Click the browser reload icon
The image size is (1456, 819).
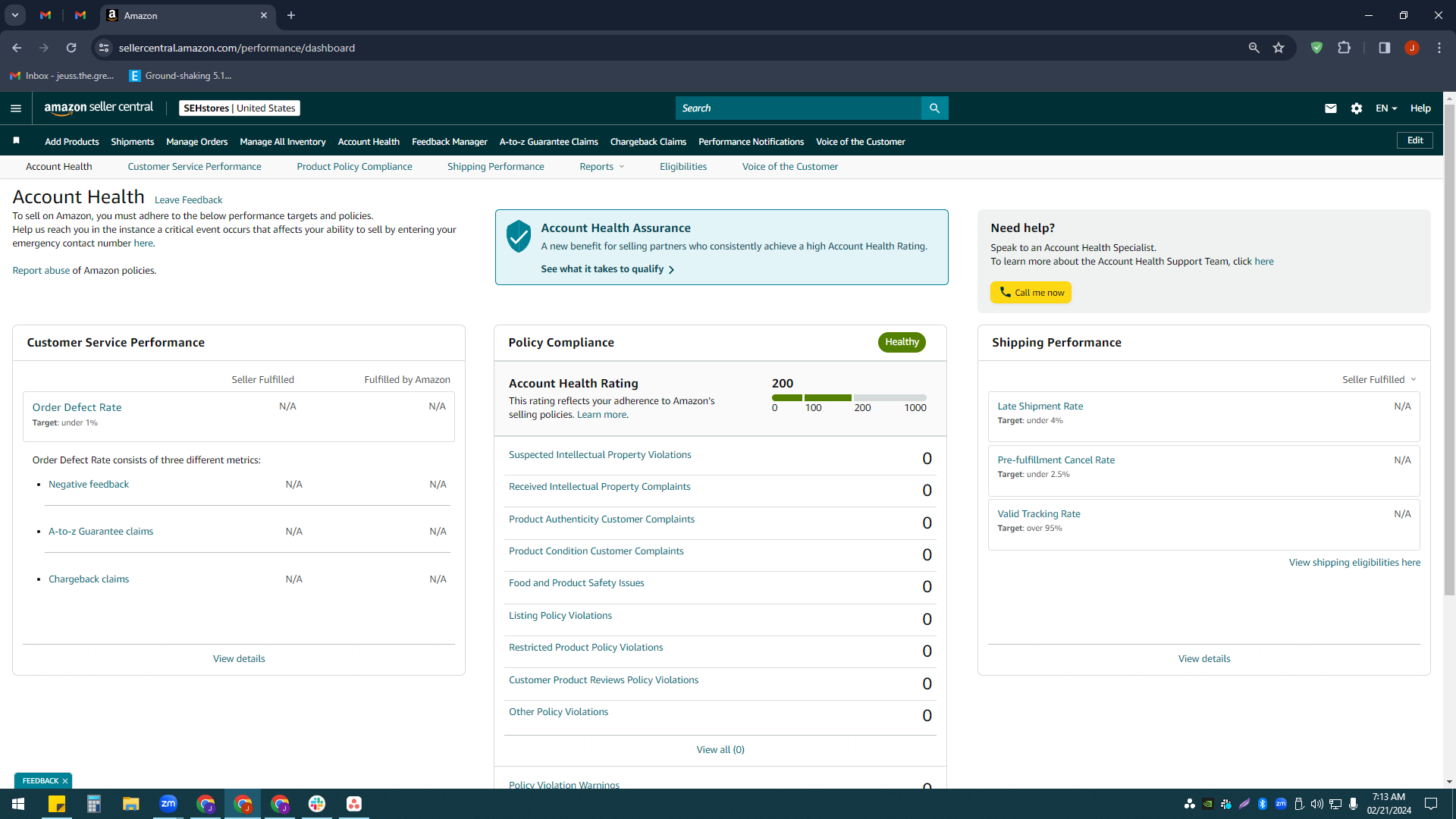71,48
